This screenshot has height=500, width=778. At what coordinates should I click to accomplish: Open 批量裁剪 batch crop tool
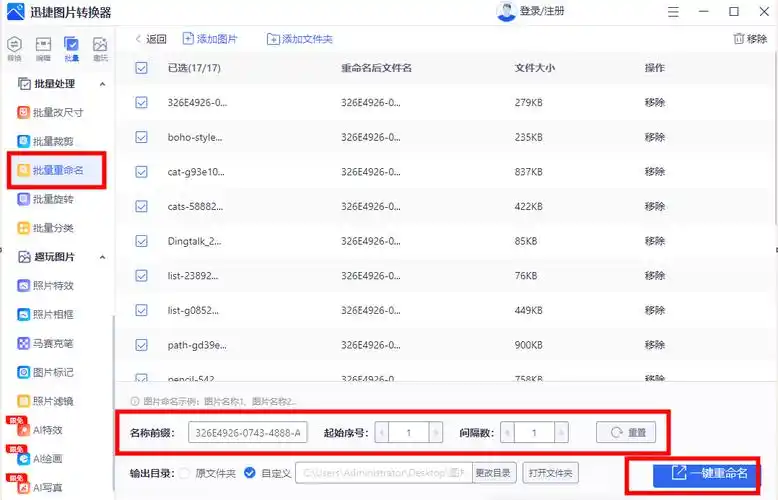(x=46, y=141)
